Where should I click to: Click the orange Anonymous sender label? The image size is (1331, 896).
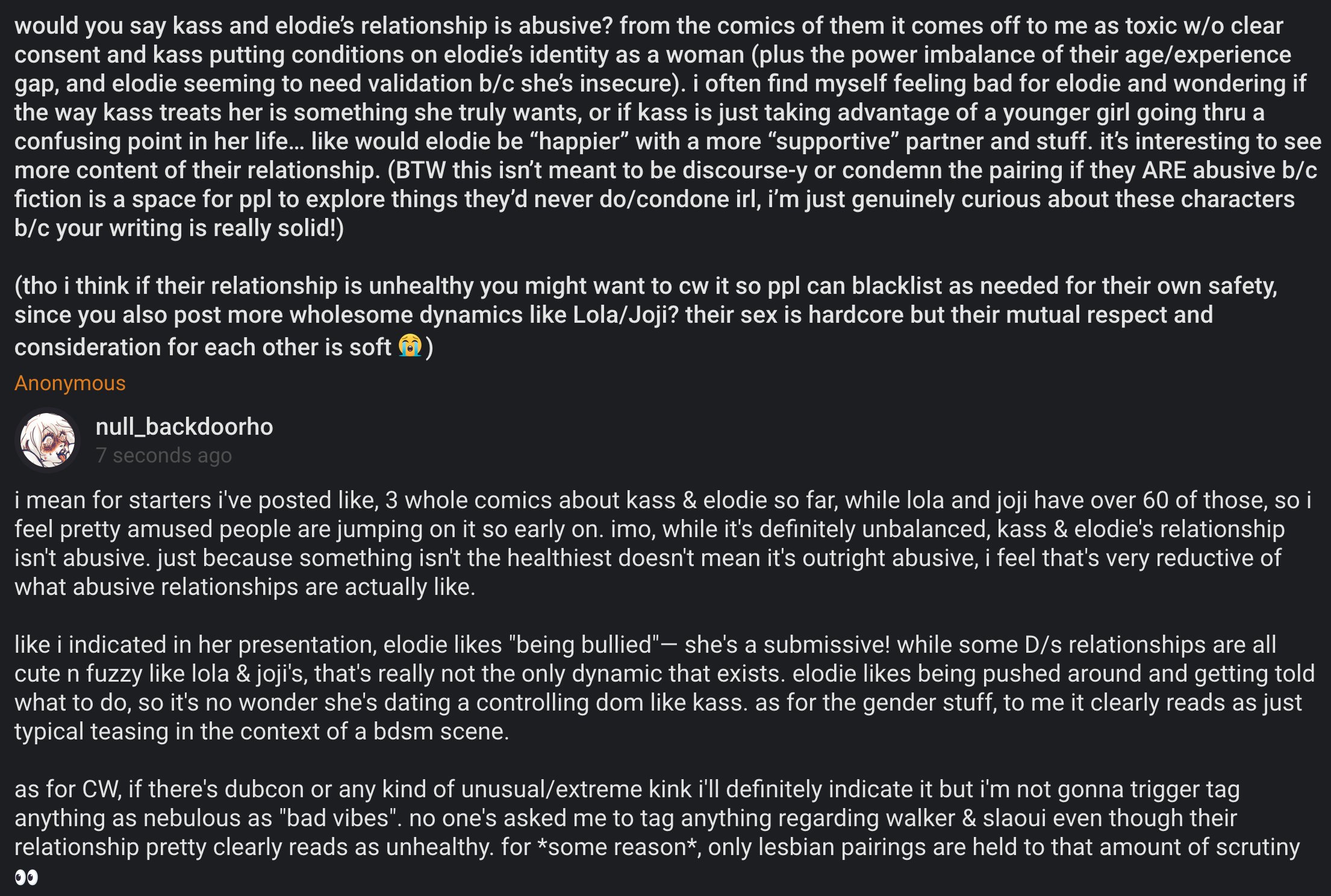[70, 383]
